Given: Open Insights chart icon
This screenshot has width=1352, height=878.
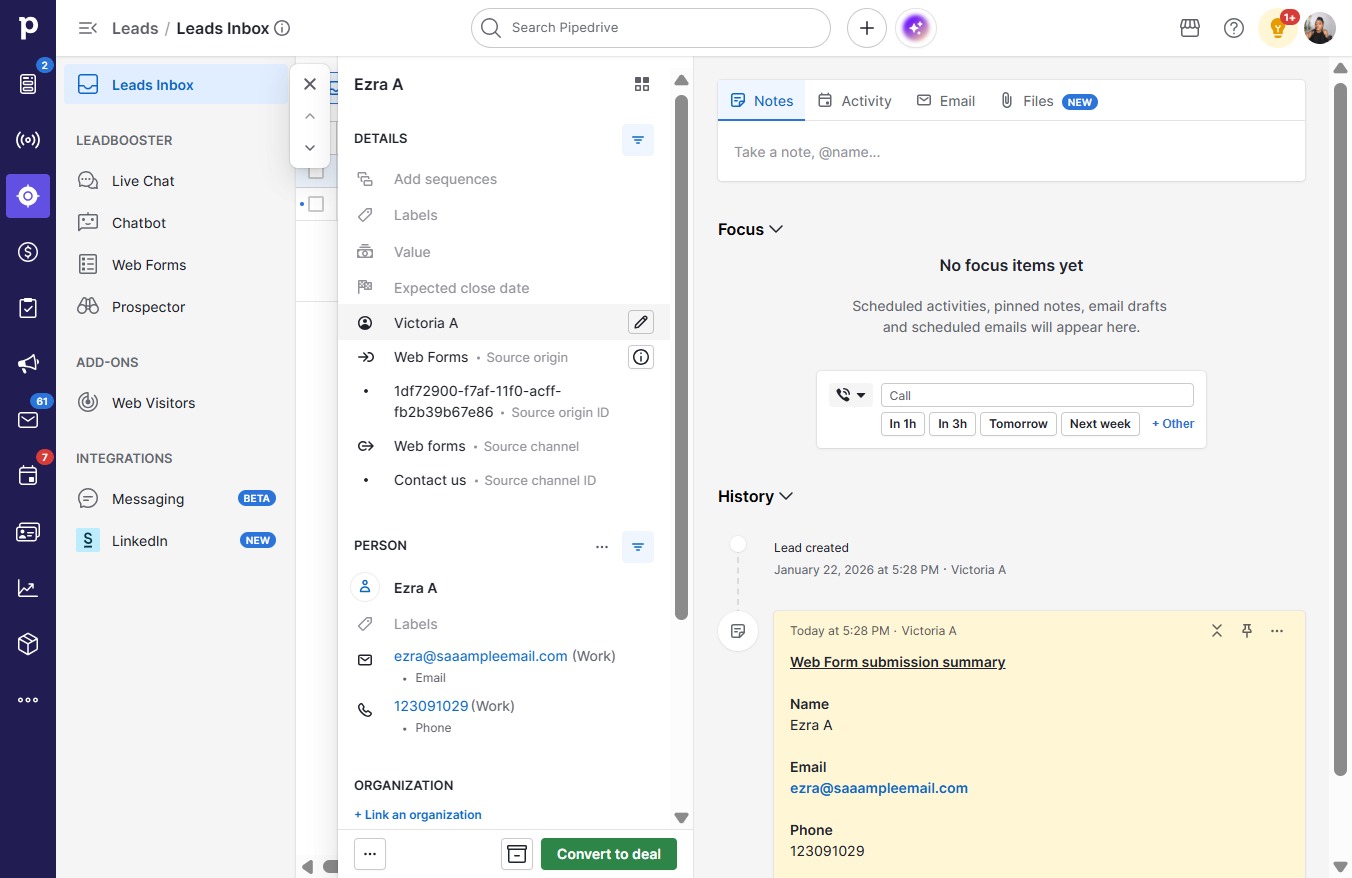Looking at the screenshot, I should pos(28,588).
